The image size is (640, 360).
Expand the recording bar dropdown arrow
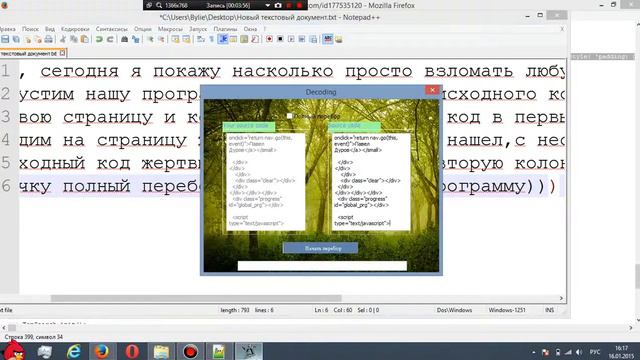(x=267, y=5)
